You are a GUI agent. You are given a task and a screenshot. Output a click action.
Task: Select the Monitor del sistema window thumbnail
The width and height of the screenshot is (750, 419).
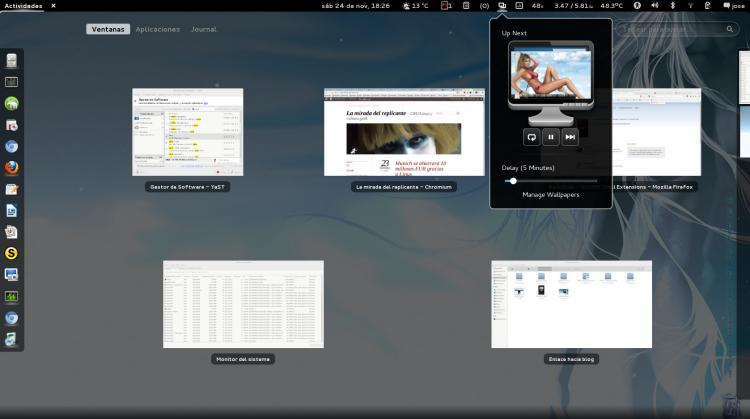pyautogui.click(x=243, y=304)
